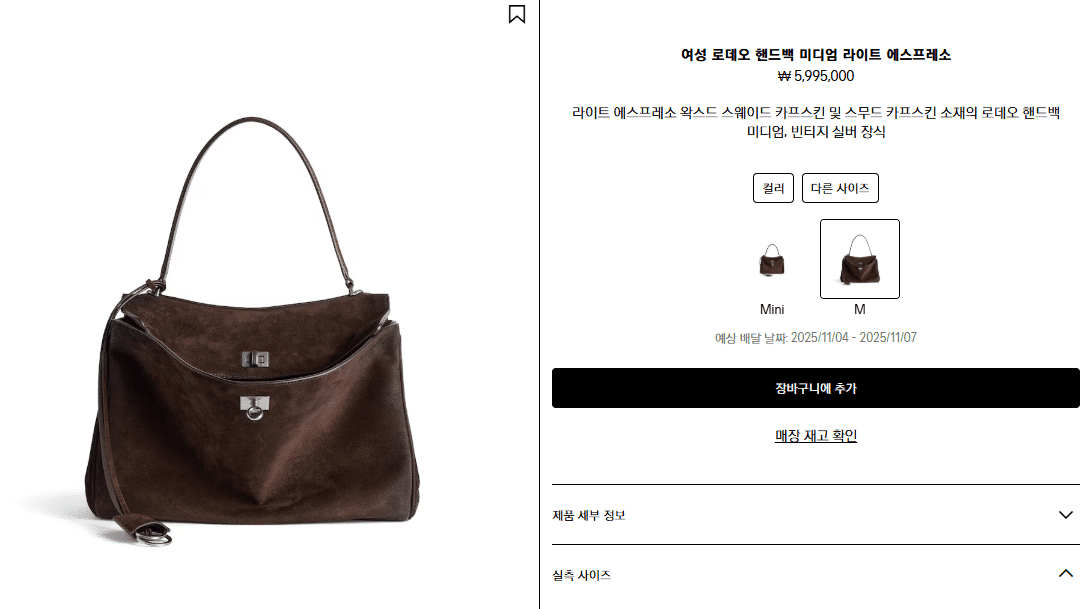The image size is (1091, 609).
Task: Select the M size bag thumbnail
Action: click(859, 259)
